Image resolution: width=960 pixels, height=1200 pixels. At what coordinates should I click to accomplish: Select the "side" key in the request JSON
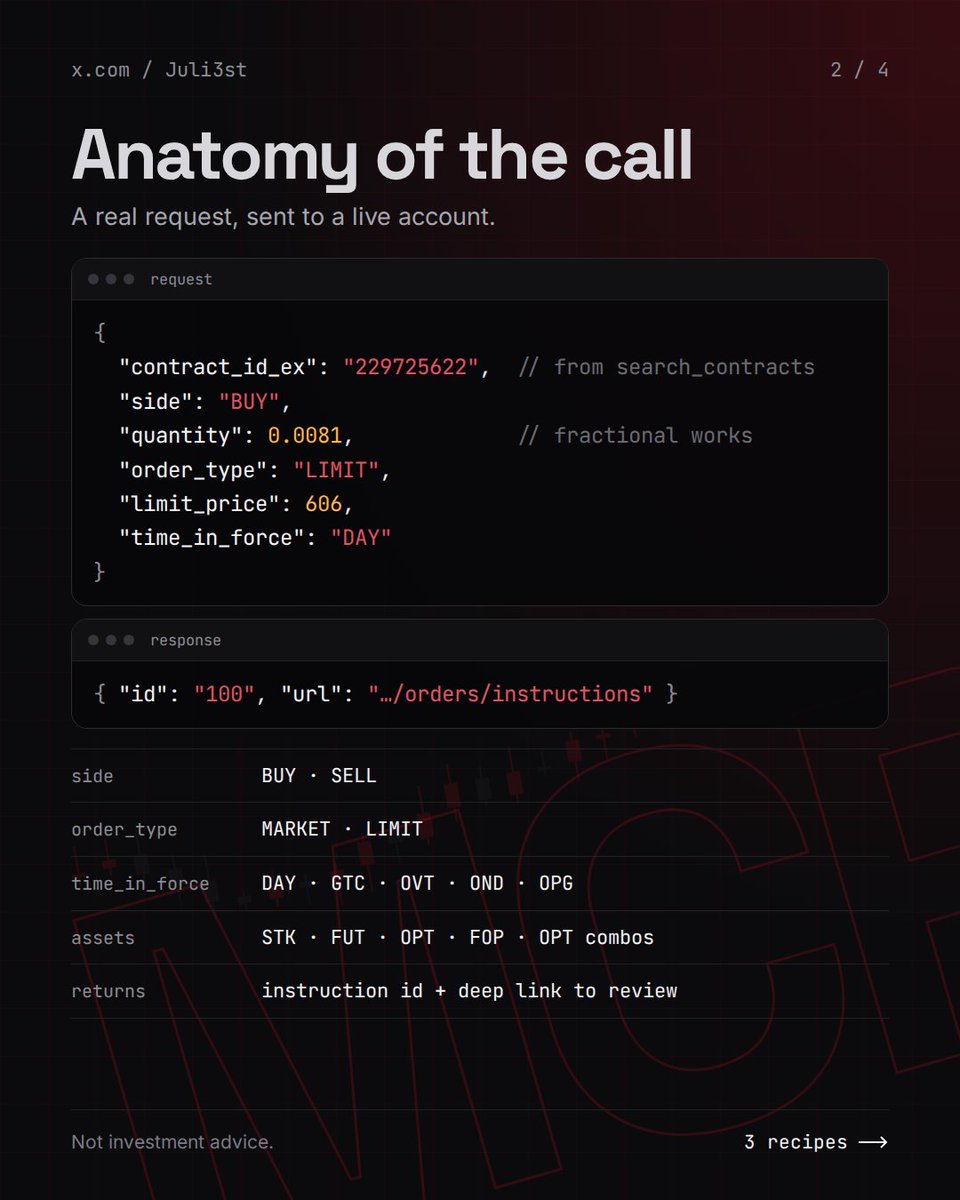[155, 401]
